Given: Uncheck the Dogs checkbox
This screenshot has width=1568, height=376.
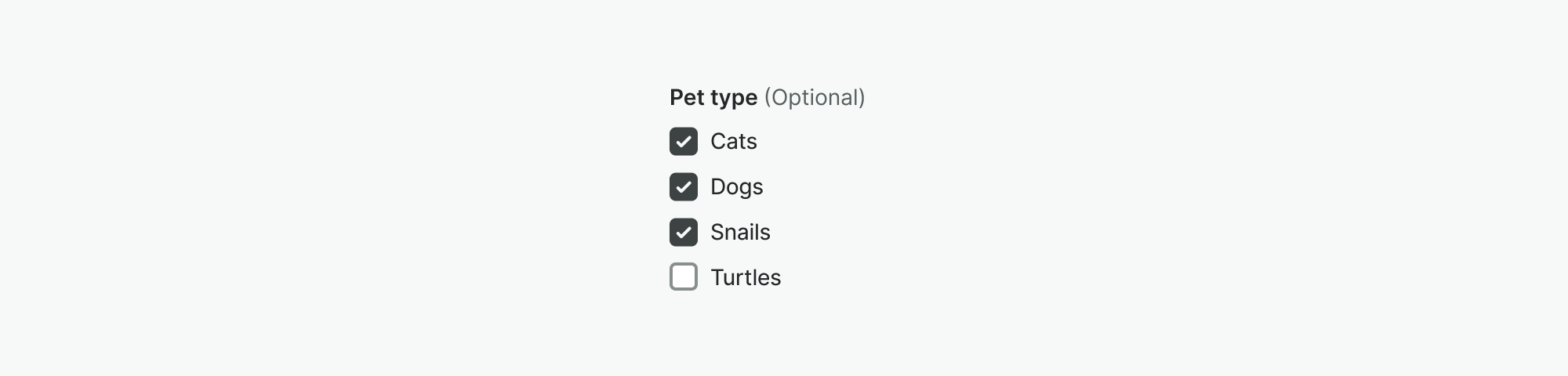Looking at the screenshot, I should (684, 187).
